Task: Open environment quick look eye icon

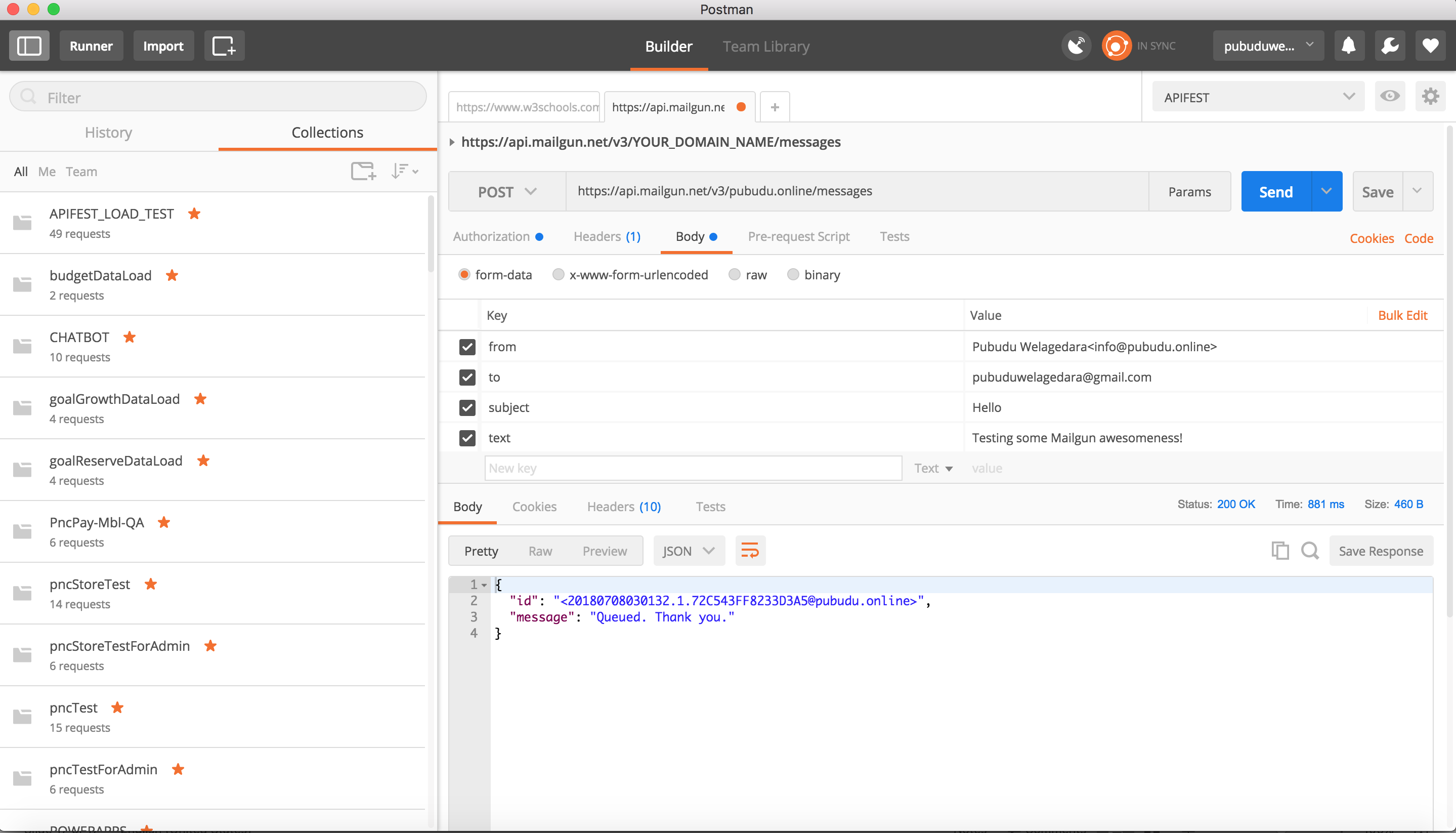Action: tap(1390, 96)
